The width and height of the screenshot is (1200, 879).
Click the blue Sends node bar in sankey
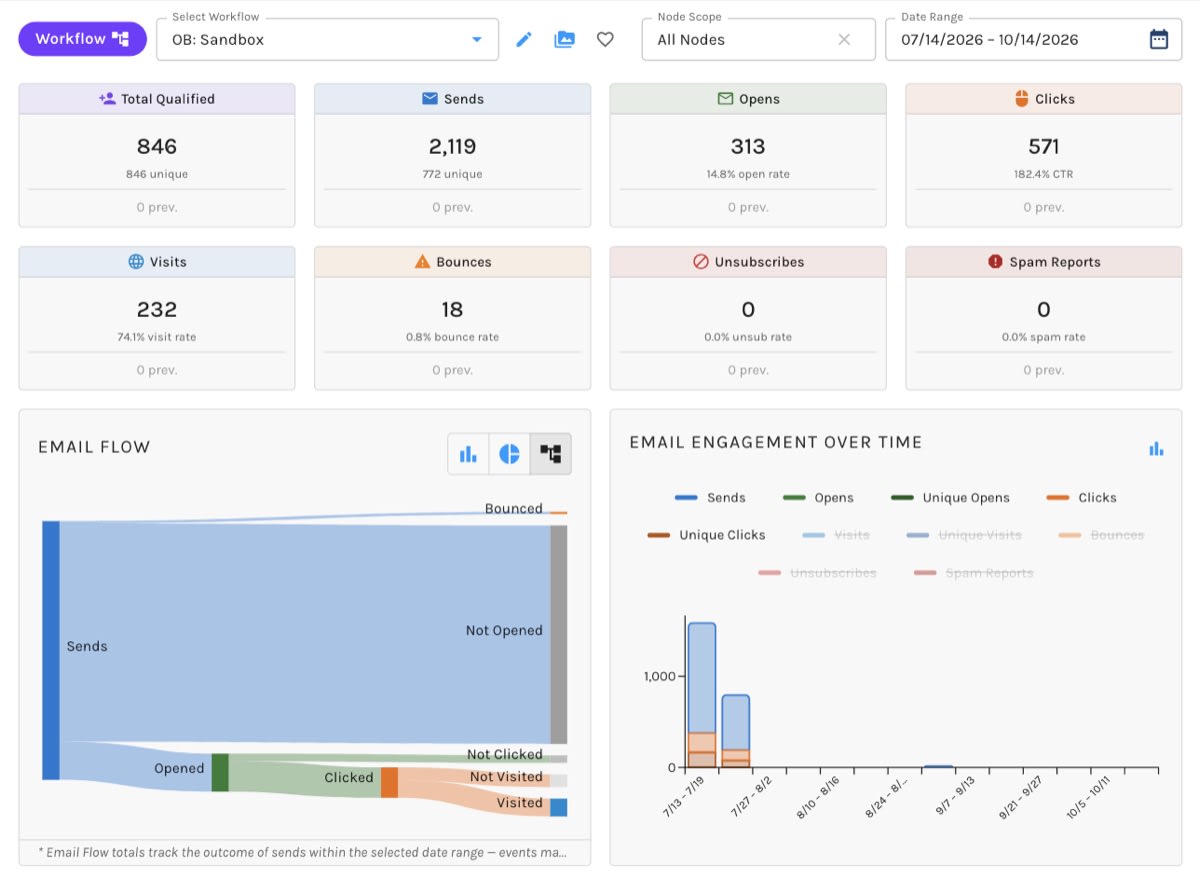(51, 650)
